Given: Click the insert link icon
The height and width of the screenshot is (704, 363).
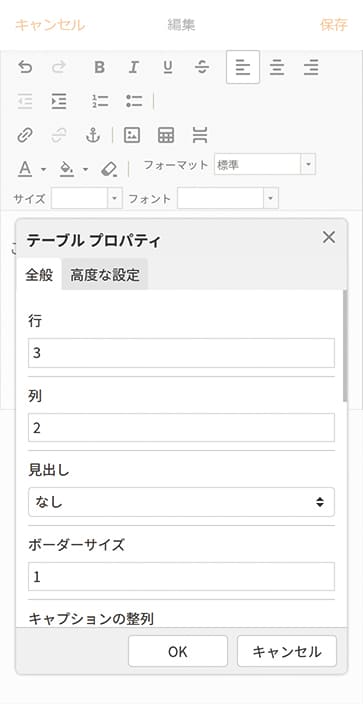Looking at the screenshot, I should tap(25, 135).
